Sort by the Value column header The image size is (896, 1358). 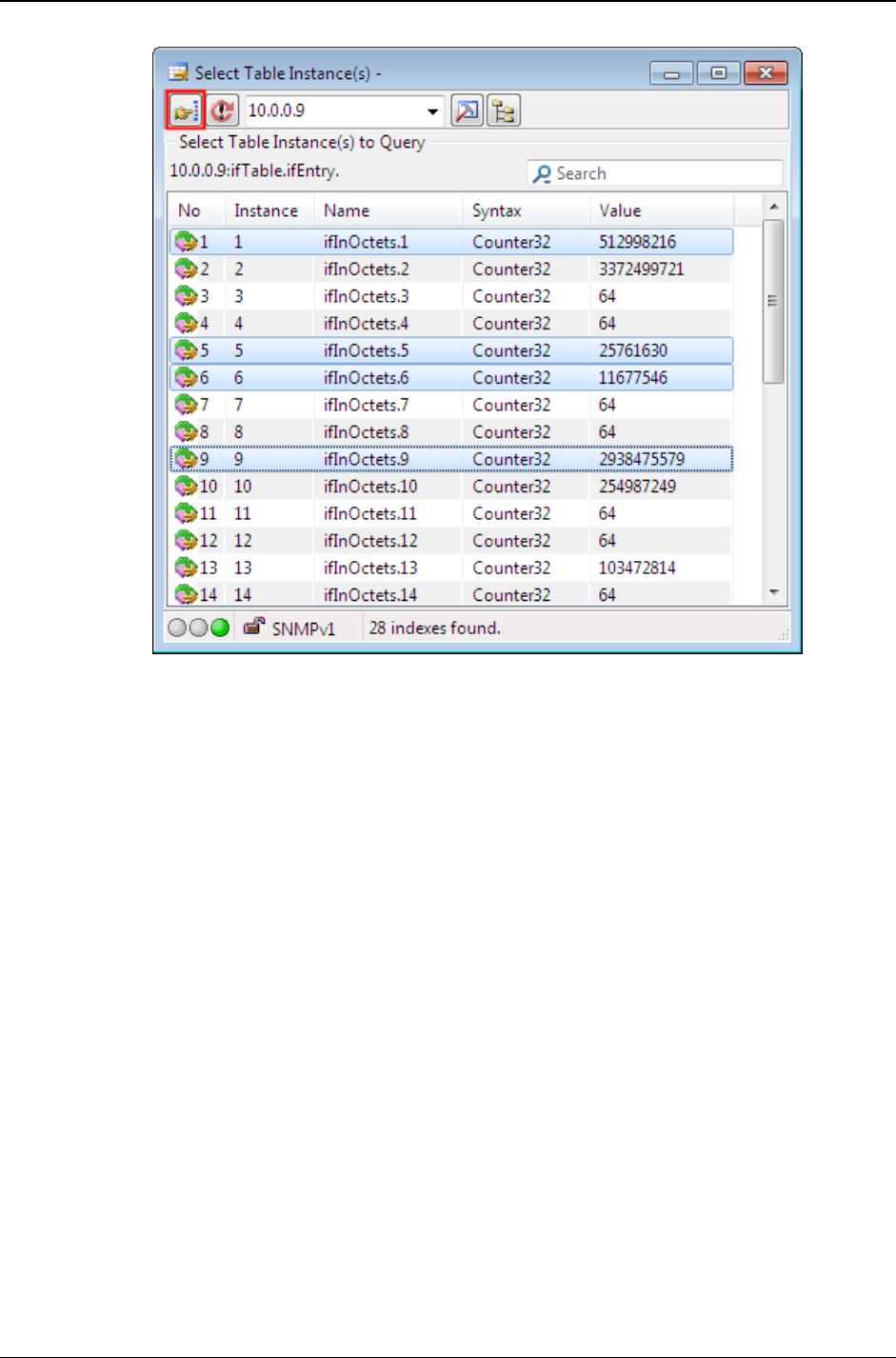coord(662,210)
